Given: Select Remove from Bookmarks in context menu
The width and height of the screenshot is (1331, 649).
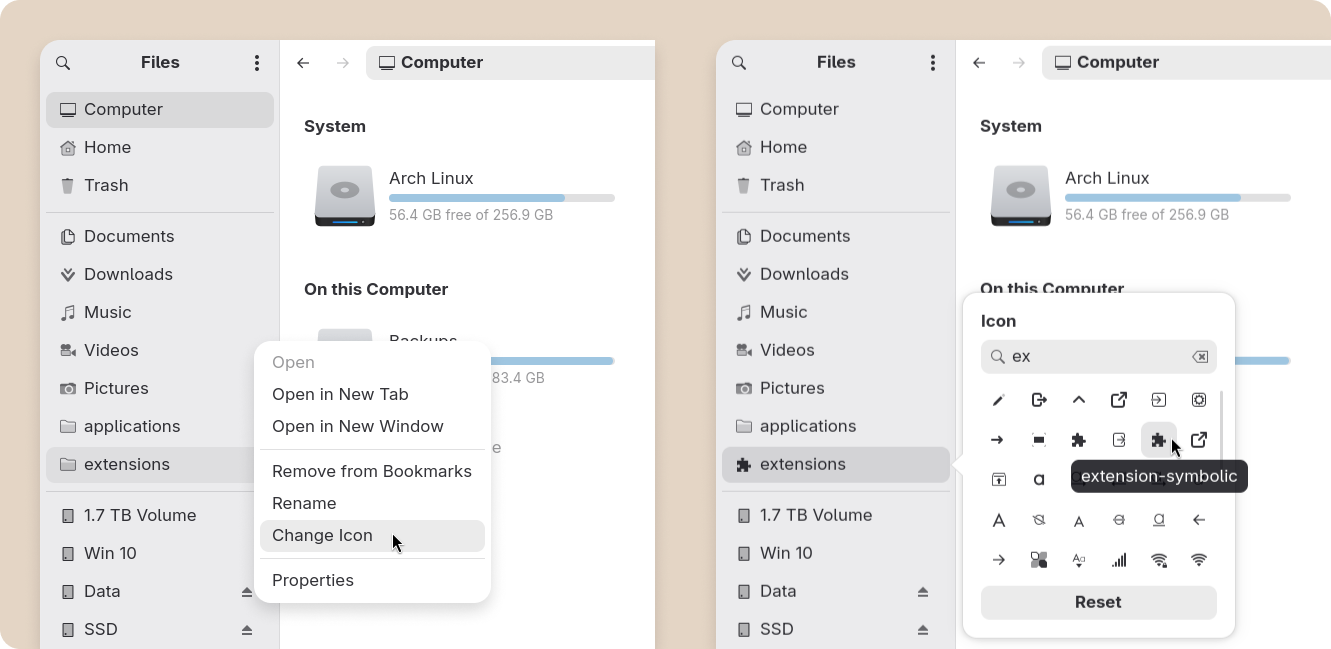Looking at the screenshot, I should coord(372,471).
